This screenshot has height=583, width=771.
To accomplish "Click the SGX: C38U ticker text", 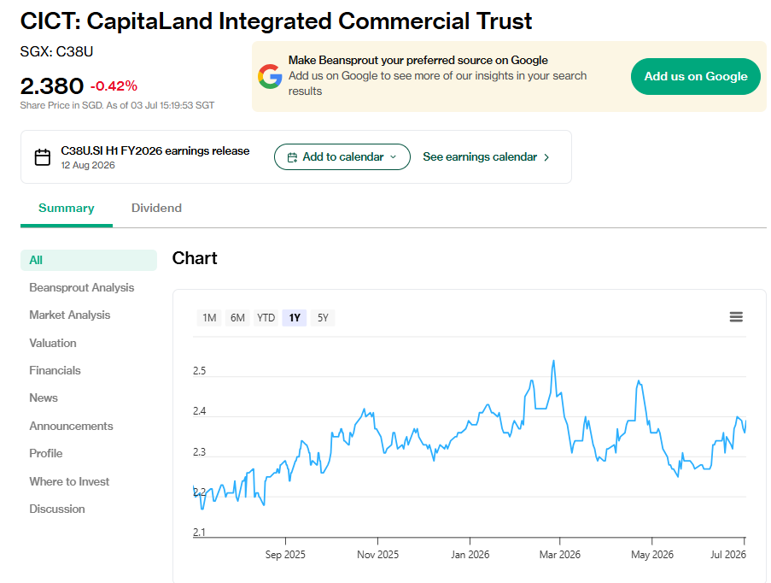I will coord(57,52).
